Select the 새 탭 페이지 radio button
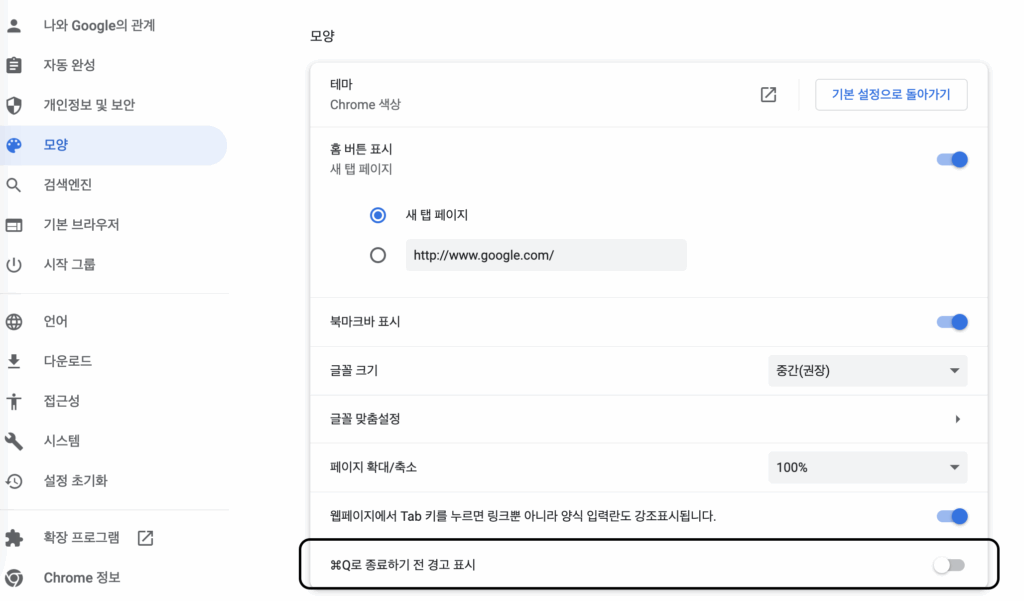Screen dimensions: 1024x601 pos(378,215)
